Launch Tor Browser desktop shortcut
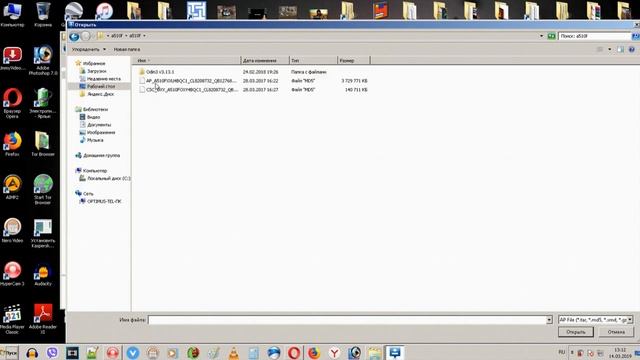Screen dimensions: 640x360 pyautogui.click(x=43, y=144)
